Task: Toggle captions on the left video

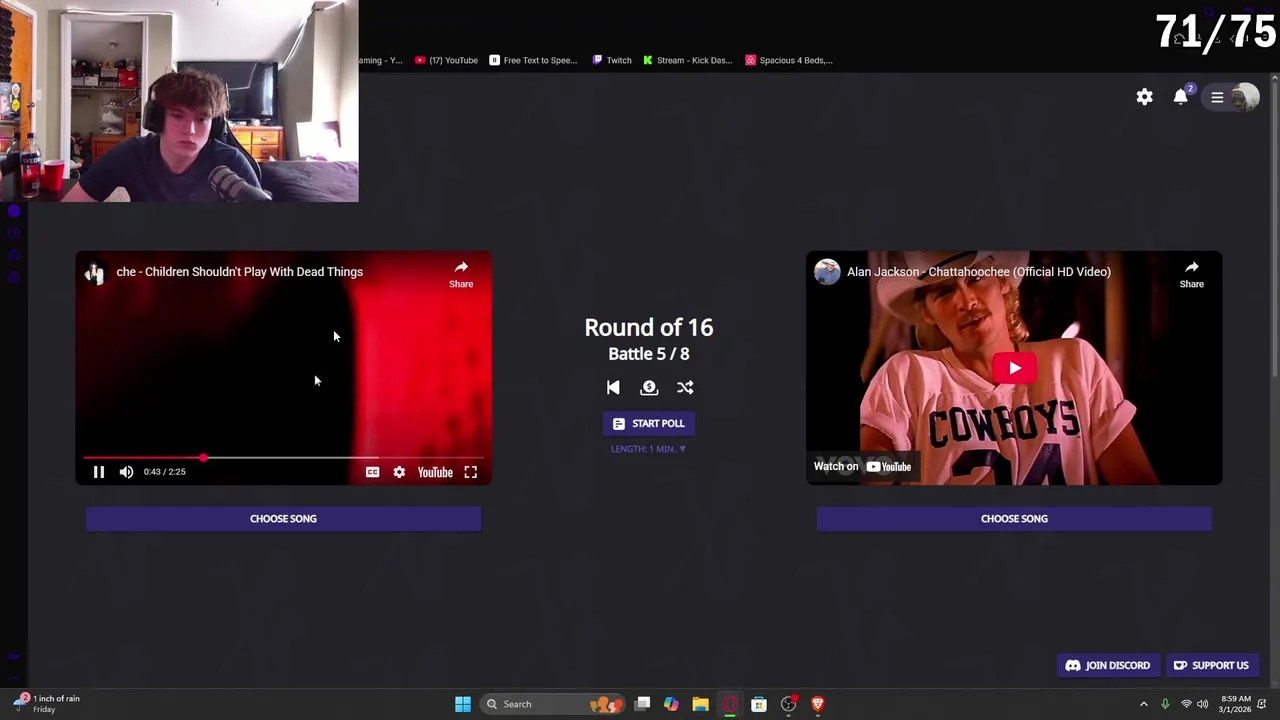Action: [x=372, y=472]
